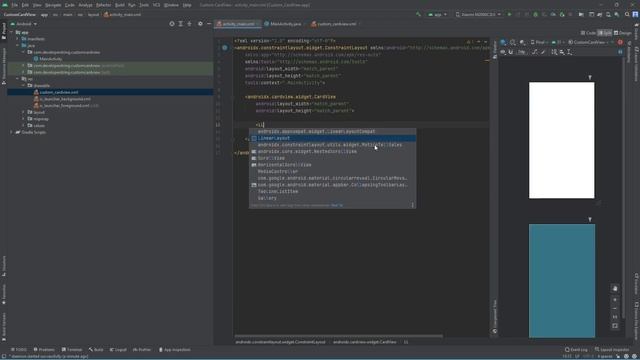Click the pan hand icon in preview

(615, 289)
